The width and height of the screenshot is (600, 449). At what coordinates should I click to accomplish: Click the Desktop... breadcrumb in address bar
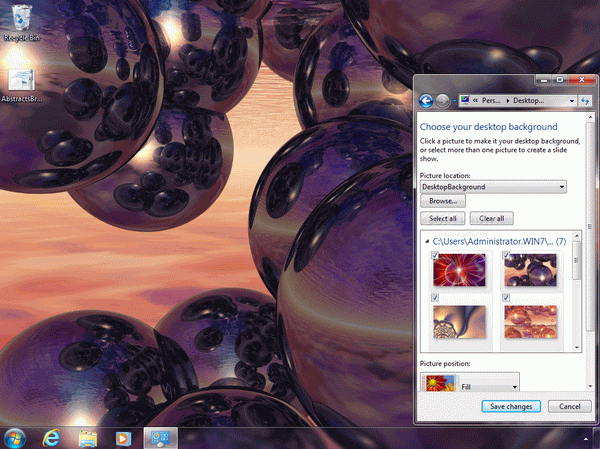(528, 101)
